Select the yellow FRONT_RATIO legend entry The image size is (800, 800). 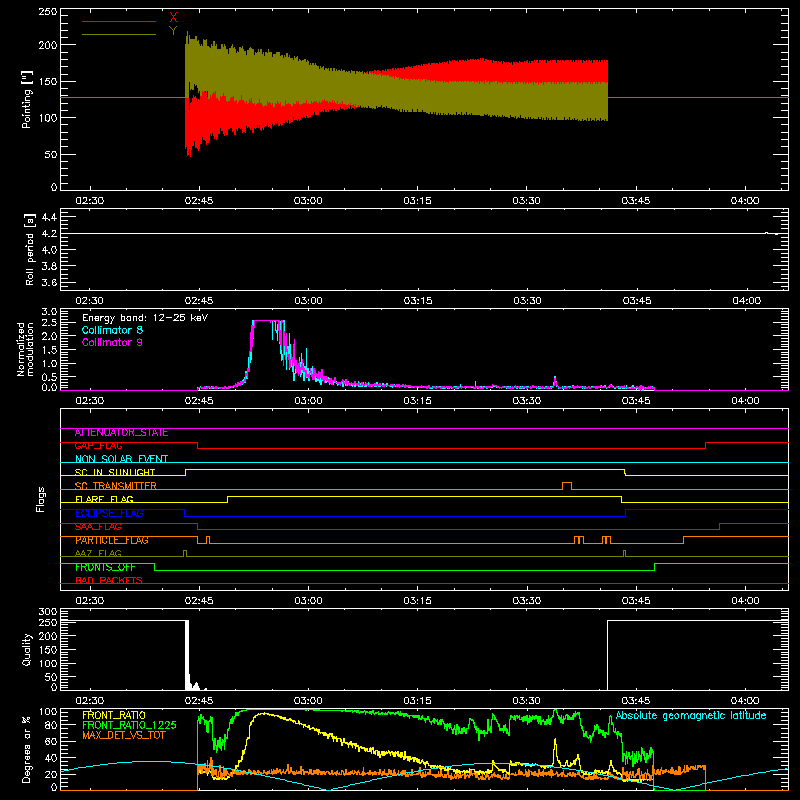114,715
